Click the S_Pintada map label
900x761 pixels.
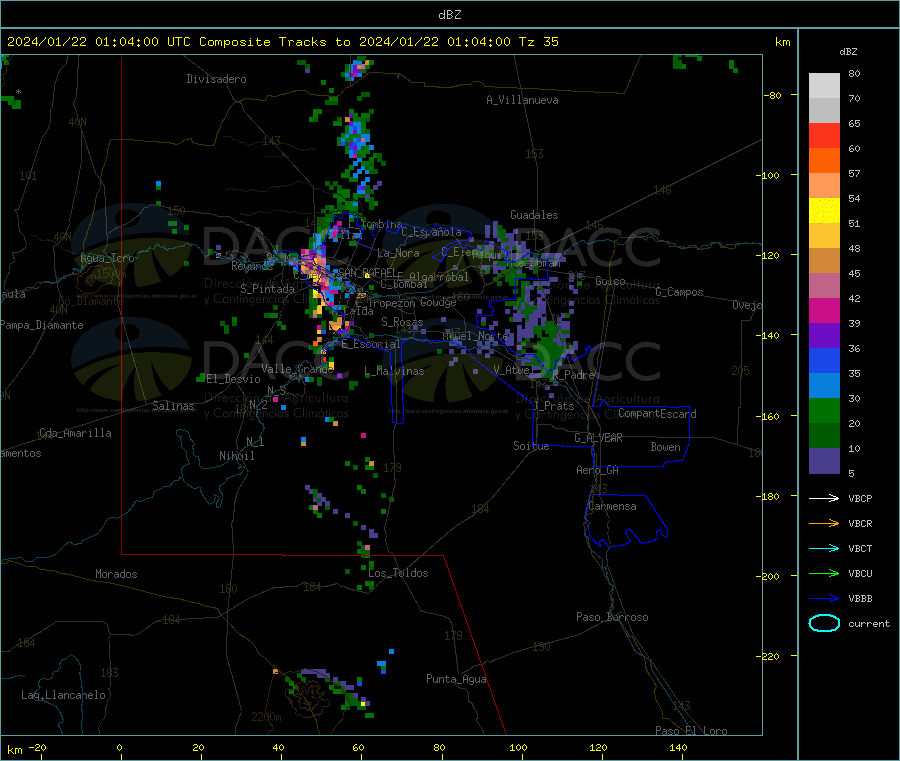click(267, 289)
